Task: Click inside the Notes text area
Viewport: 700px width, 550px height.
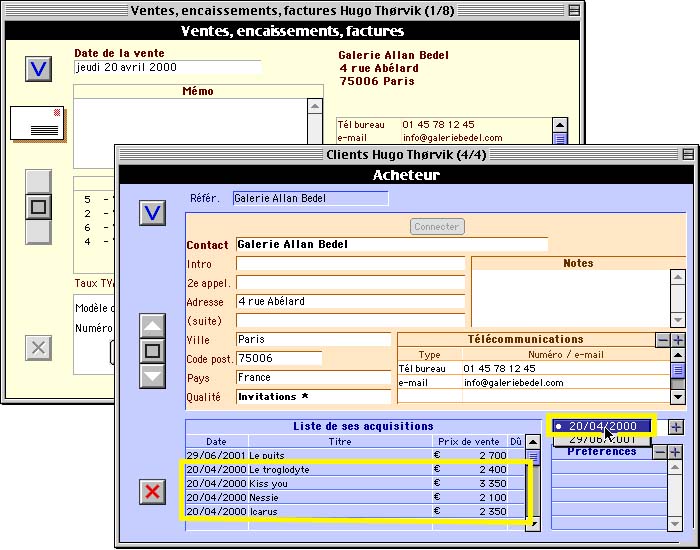Action: coord(571,298)
